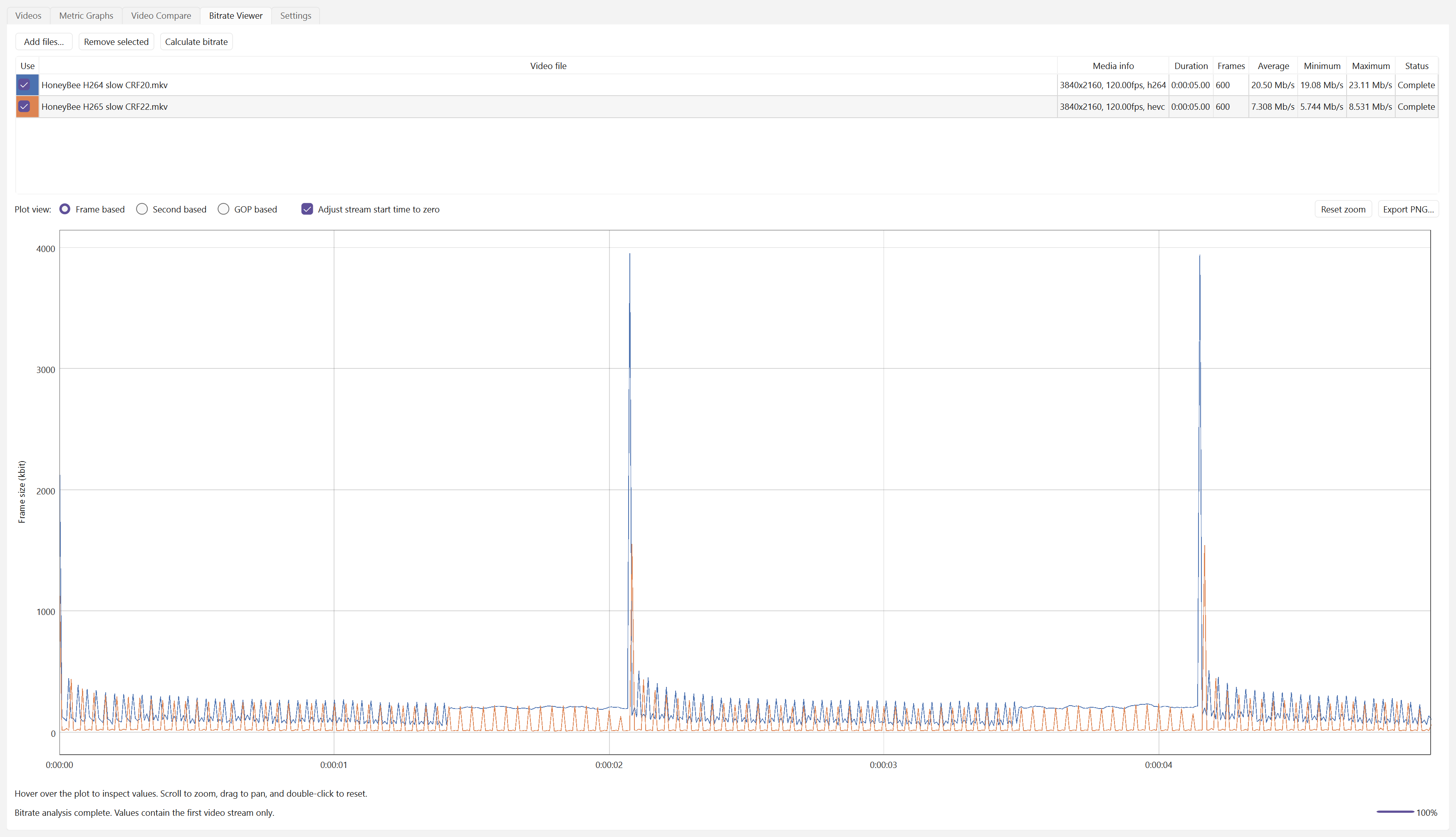Image resolution: width=1456 pixels, height=837 pixels.
Task: Click the 20.50 Mb/s average cell
Action: 1273,85
